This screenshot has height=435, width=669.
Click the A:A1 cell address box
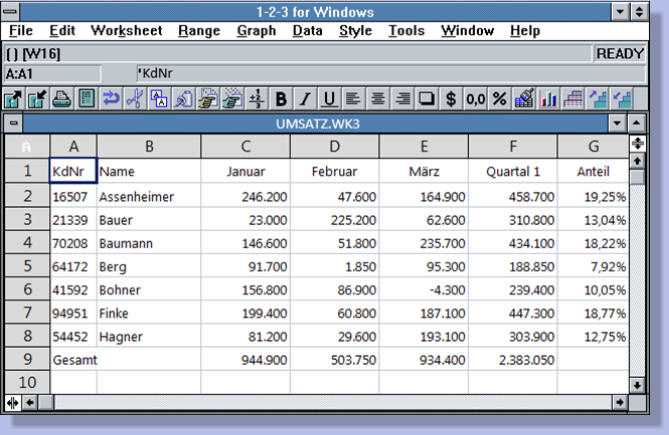[52, 74]
